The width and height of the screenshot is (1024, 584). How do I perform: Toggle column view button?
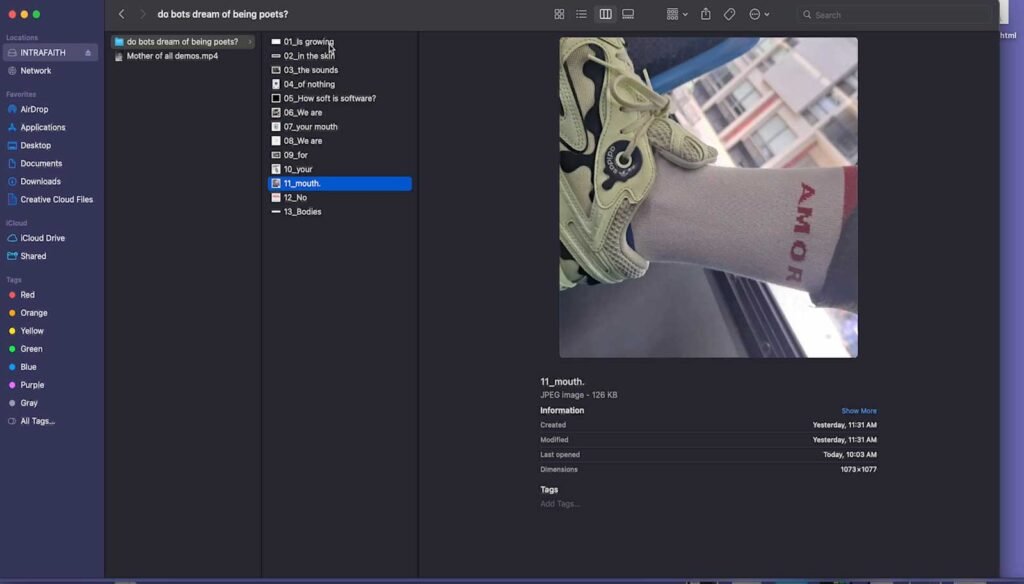pyautogui.click(x=605, y=14)
